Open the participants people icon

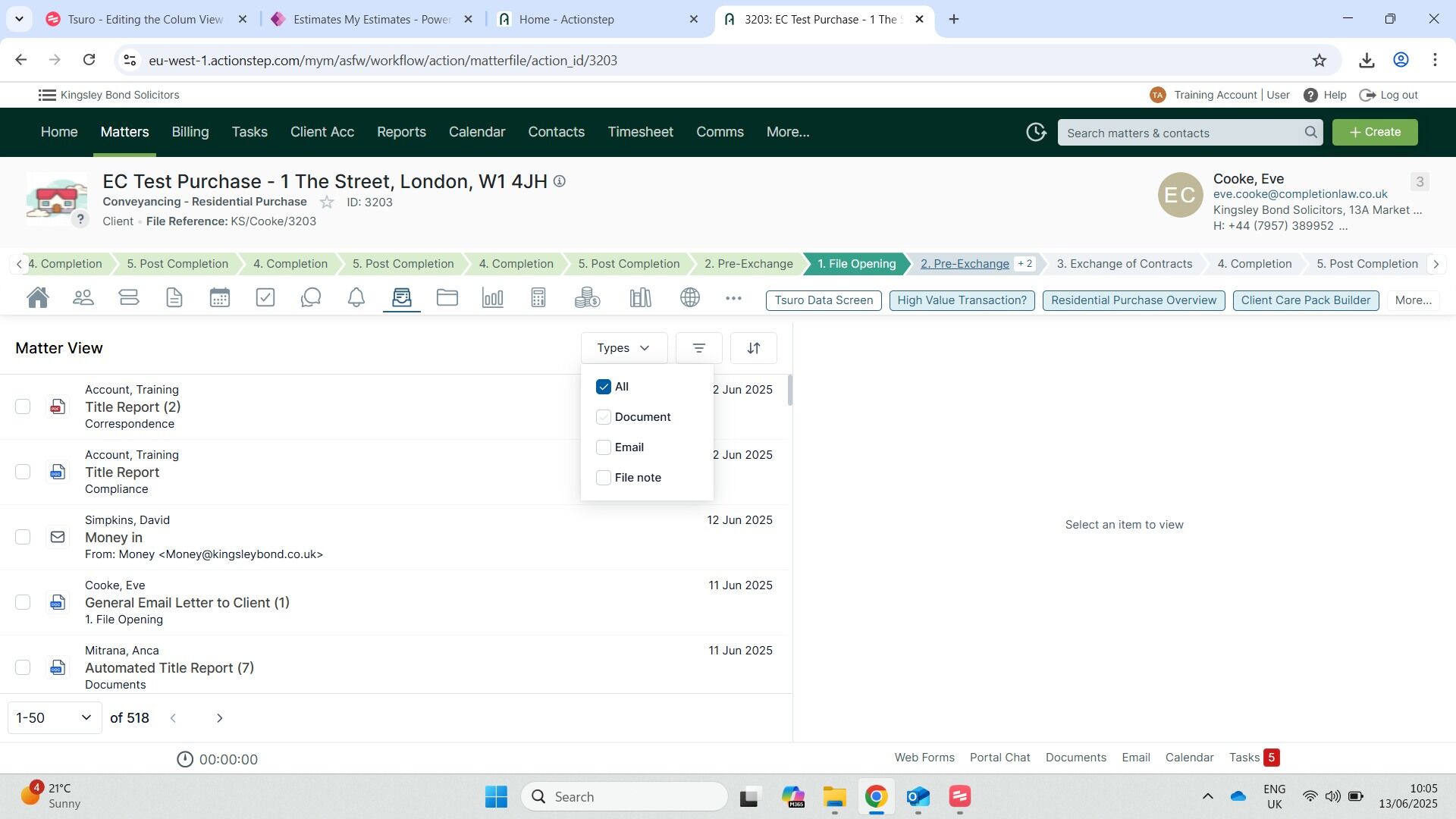point(83,298)
